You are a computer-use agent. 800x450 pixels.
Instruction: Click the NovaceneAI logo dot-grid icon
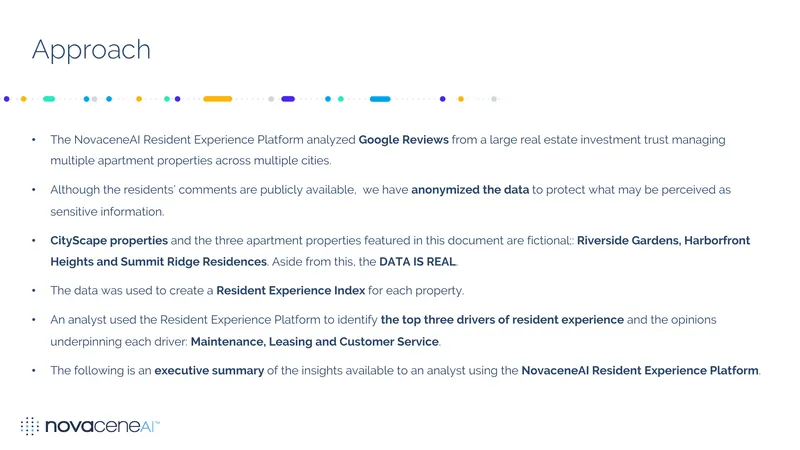tap(30, 426)
